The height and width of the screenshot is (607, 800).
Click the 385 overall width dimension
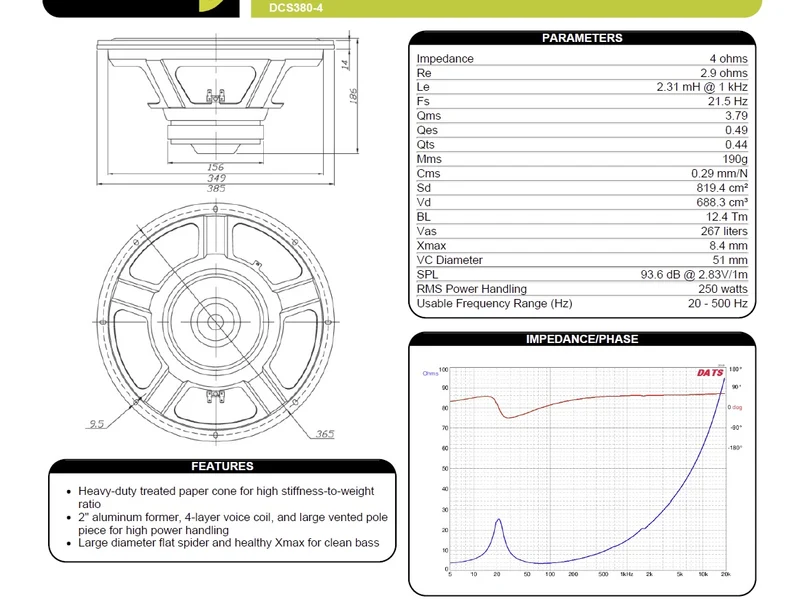(x=216, y=188)
